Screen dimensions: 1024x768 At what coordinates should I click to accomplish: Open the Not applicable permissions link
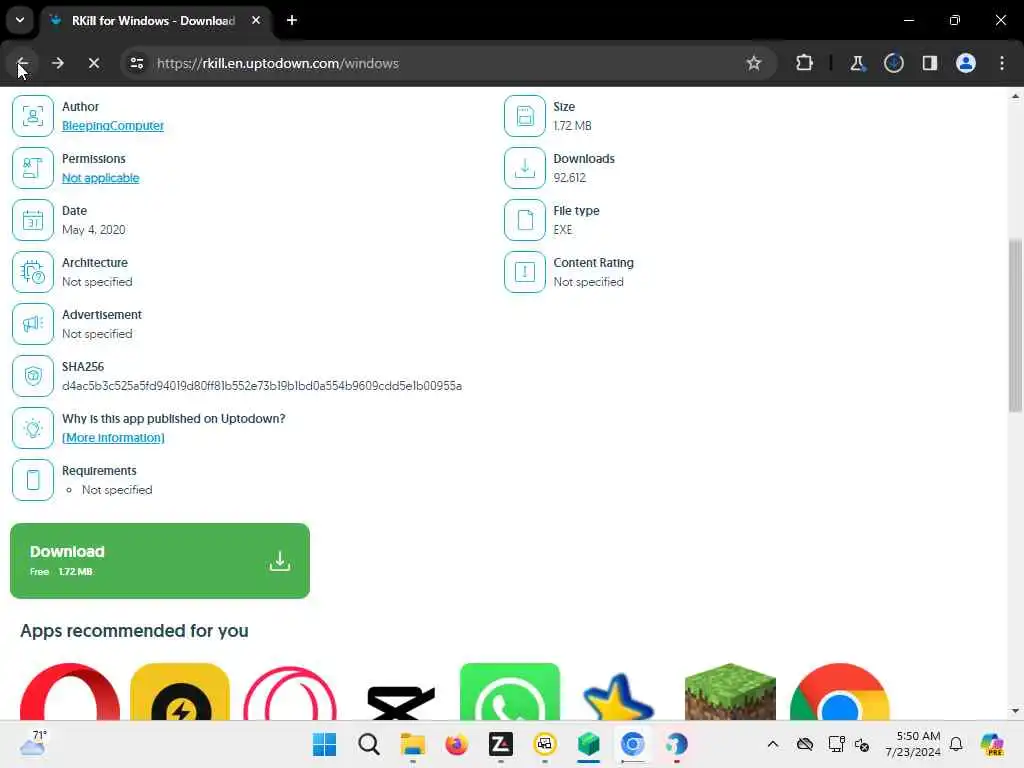[101, 178]
